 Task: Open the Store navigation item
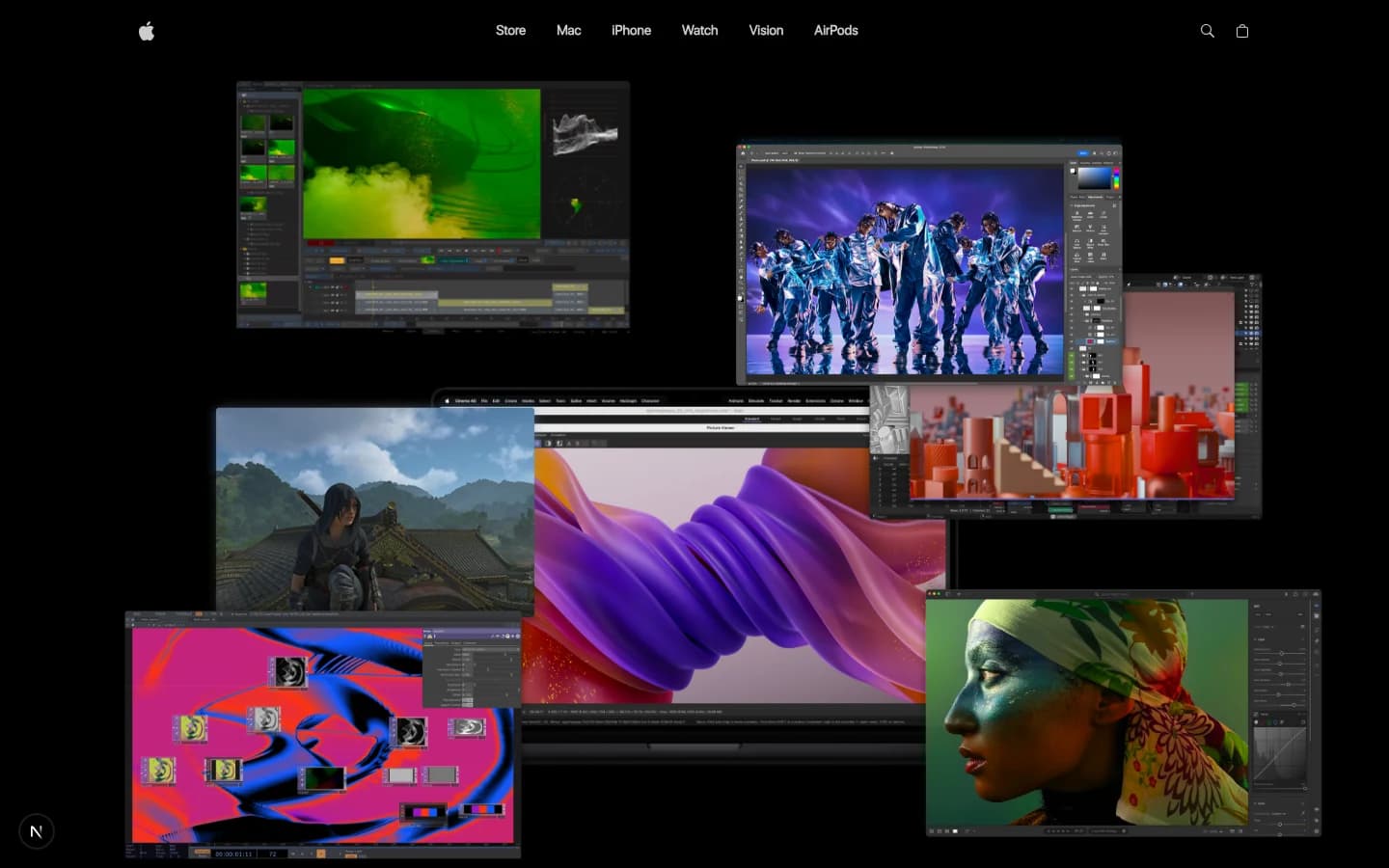tap(510, 31)
